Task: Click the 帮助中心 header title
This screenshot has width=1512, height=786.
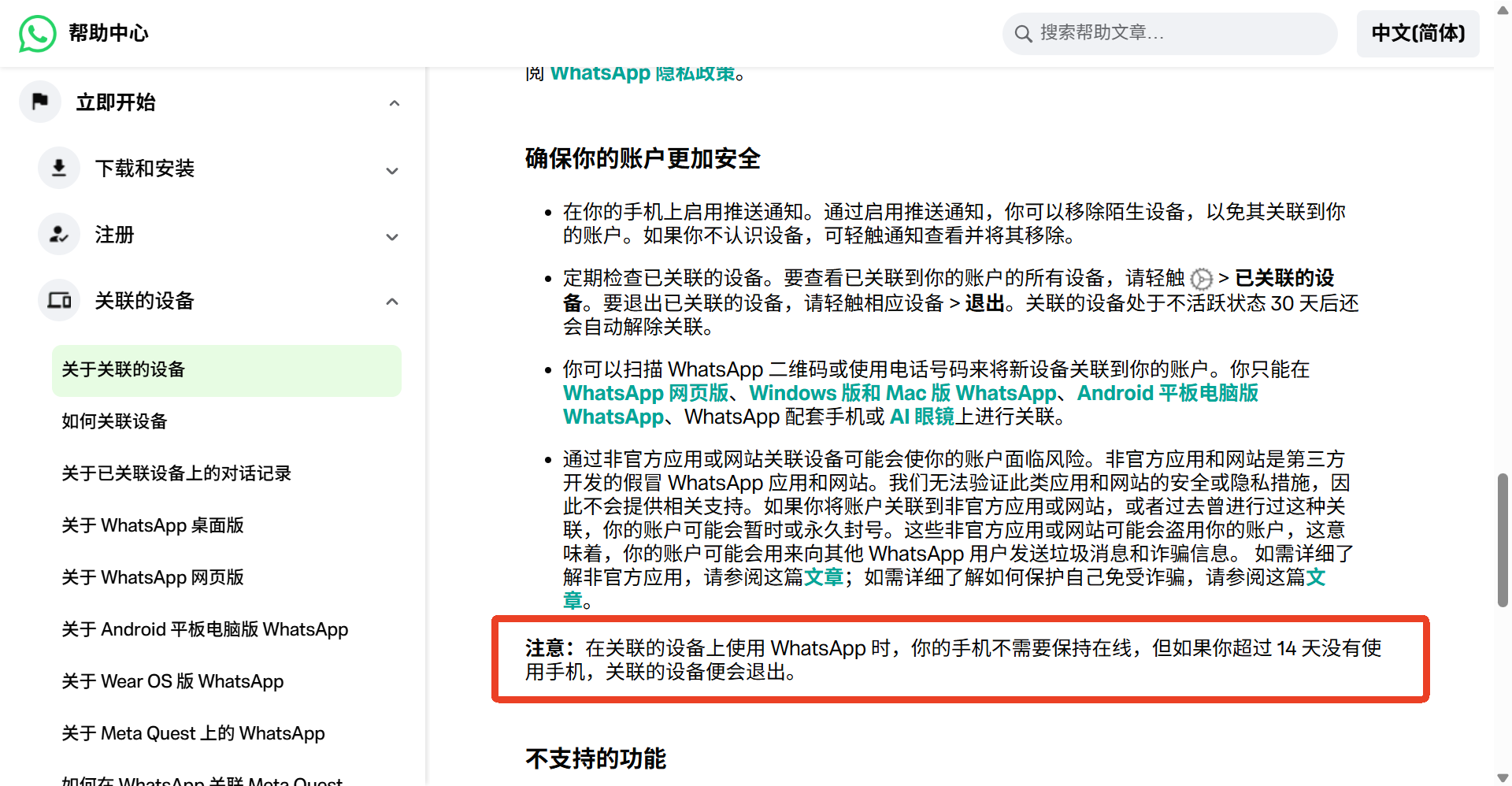Action: click(x=109, y=33)
